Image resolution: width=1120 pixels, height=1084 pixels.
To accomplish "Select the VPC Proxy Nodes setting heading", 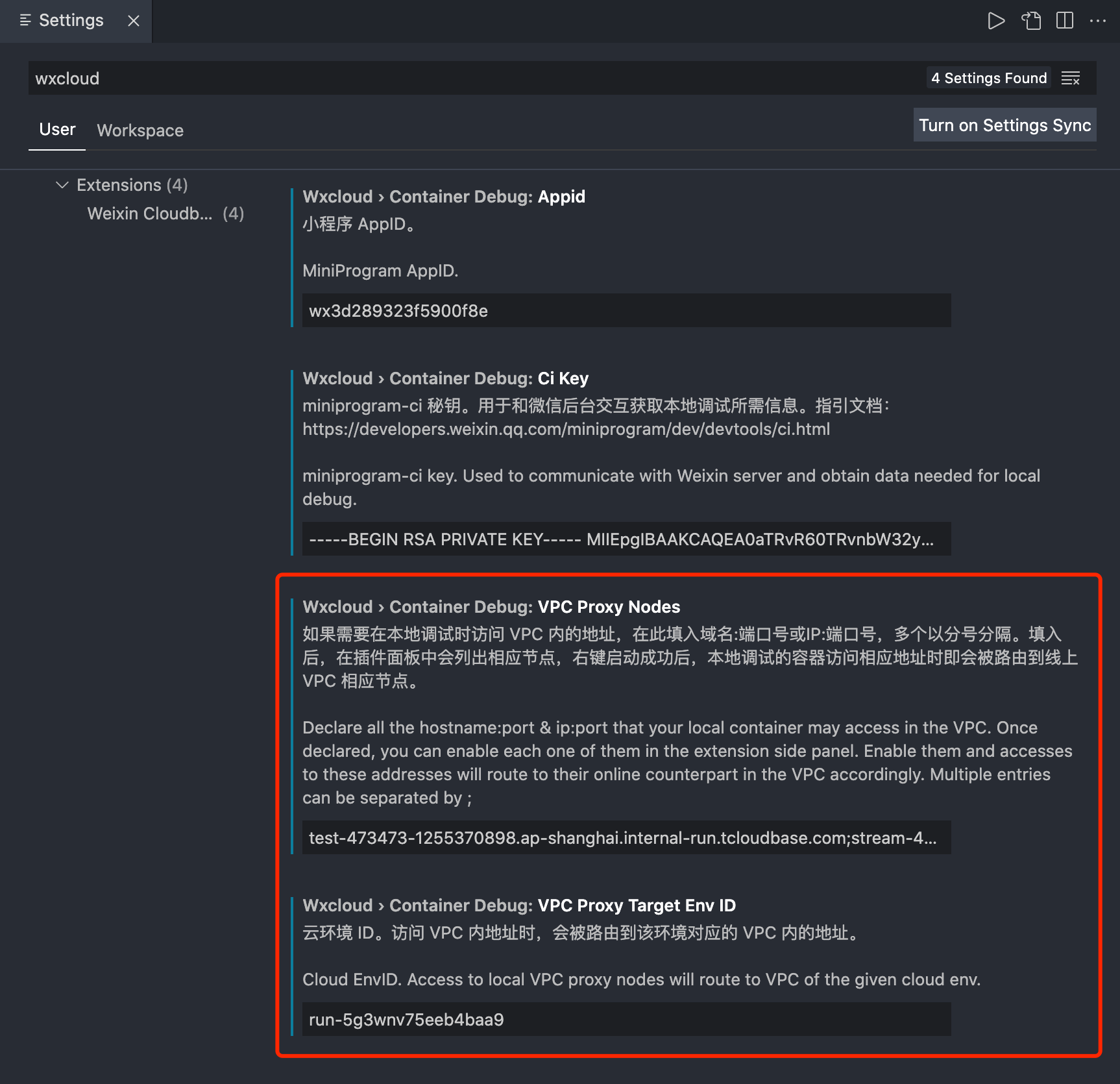I will (491, 607).
